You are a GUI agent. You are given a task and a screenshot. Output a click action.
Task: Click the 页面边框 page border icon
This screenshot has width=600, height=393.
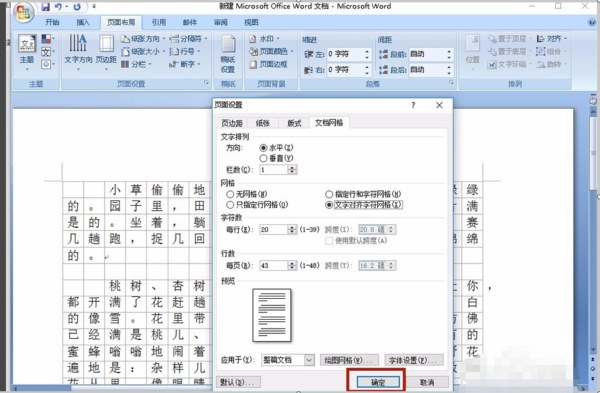[x=268, y=64]
